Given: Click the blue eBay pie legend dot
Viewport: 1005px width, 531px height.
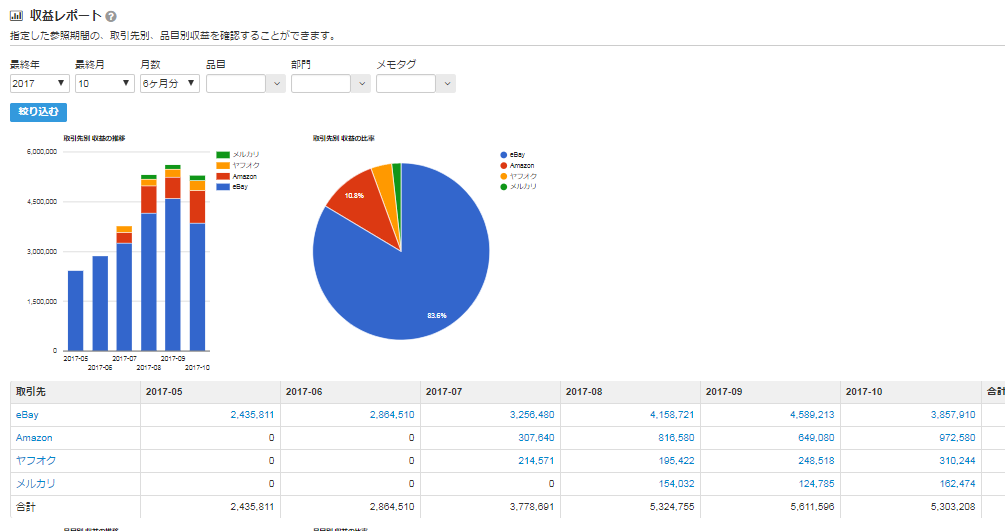Looking at the screenshot, I should click(503, 155).
